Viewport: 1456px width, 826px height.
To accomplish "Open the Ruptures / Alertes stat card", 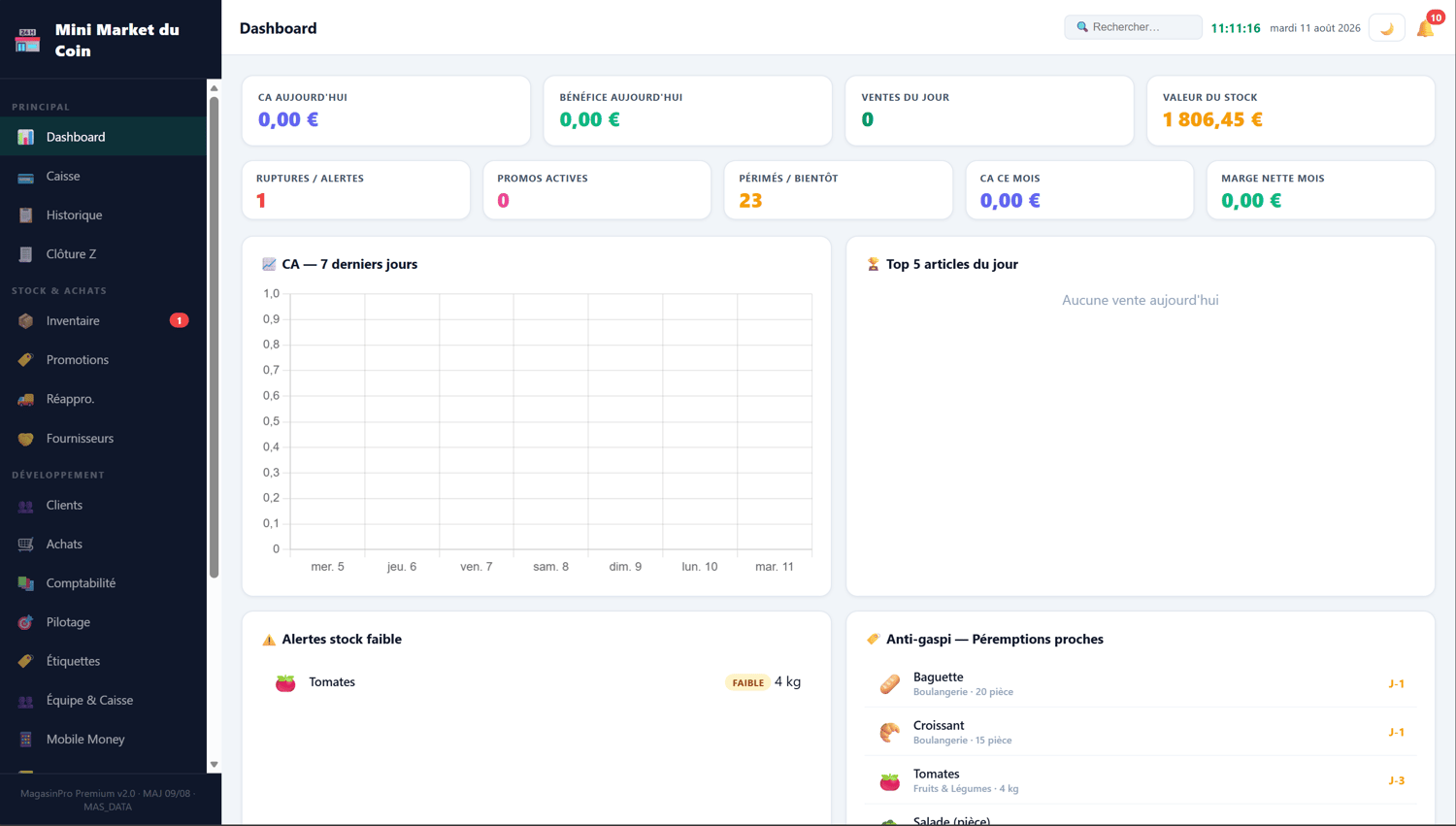I will [x=356, y=190].
